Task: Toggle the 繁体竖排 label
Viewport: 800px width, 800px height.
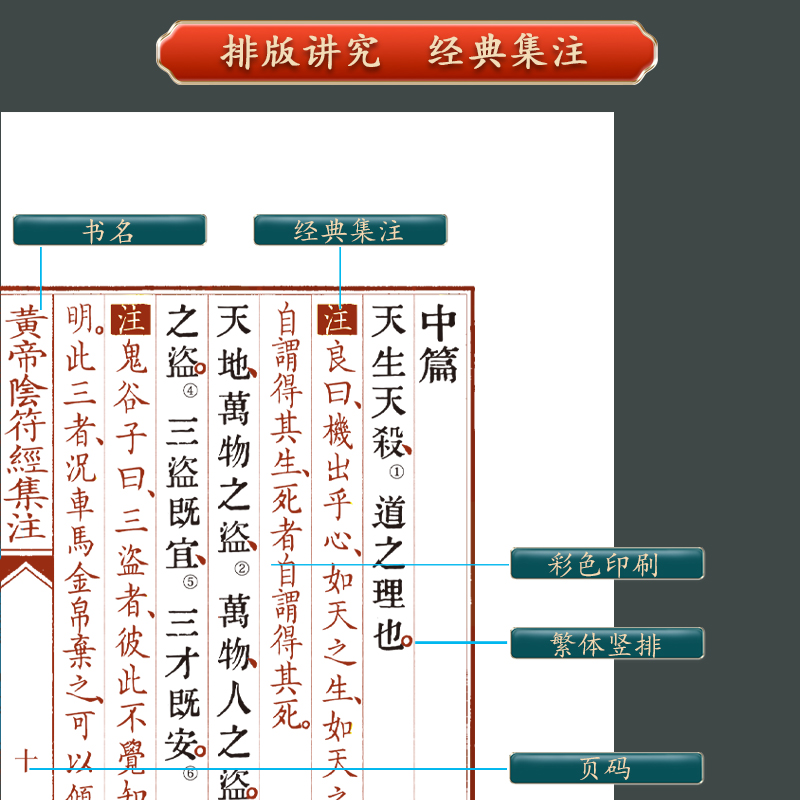Action: 607,643
